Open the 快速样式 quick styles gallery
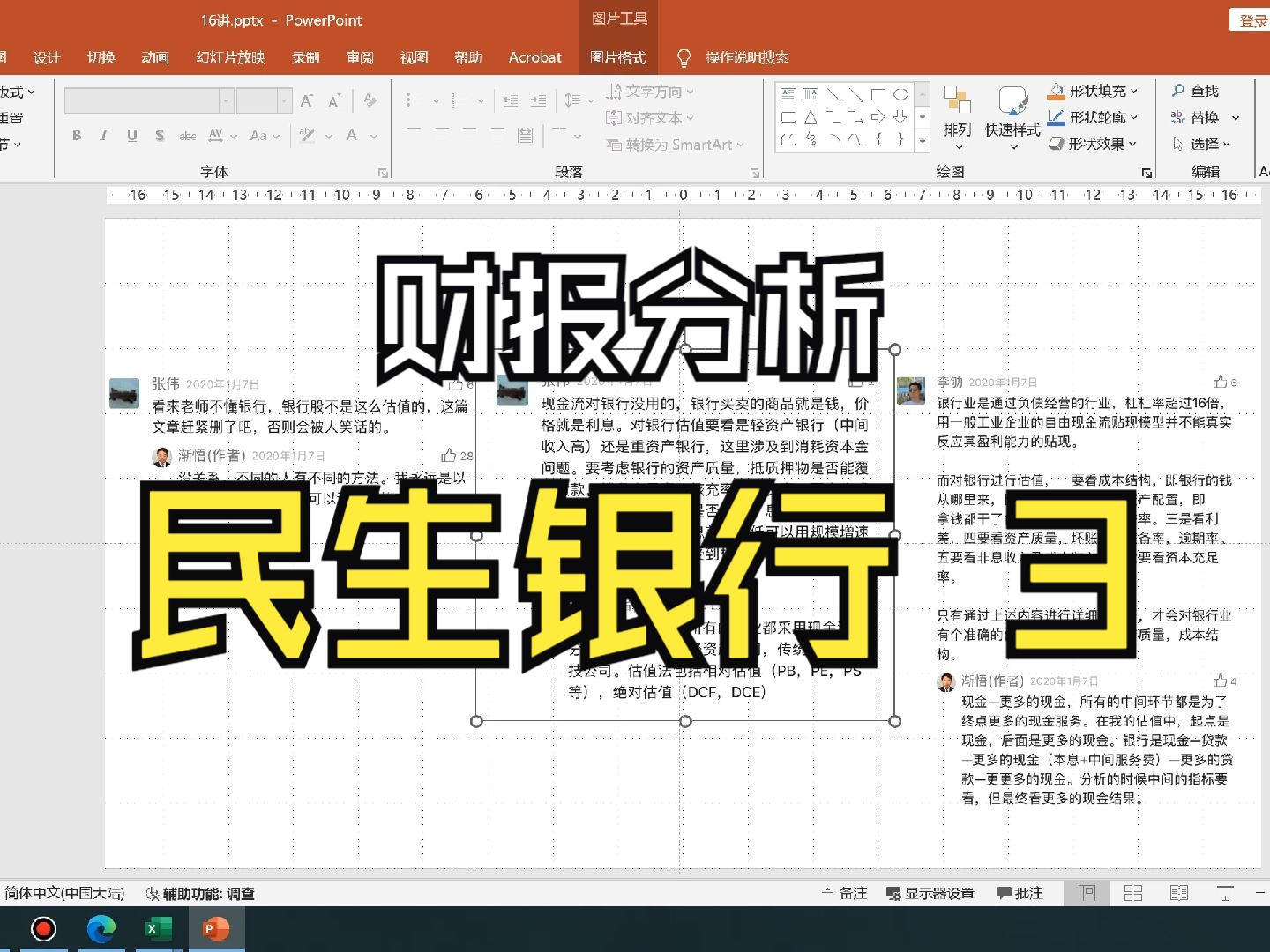 [1012, 117]
